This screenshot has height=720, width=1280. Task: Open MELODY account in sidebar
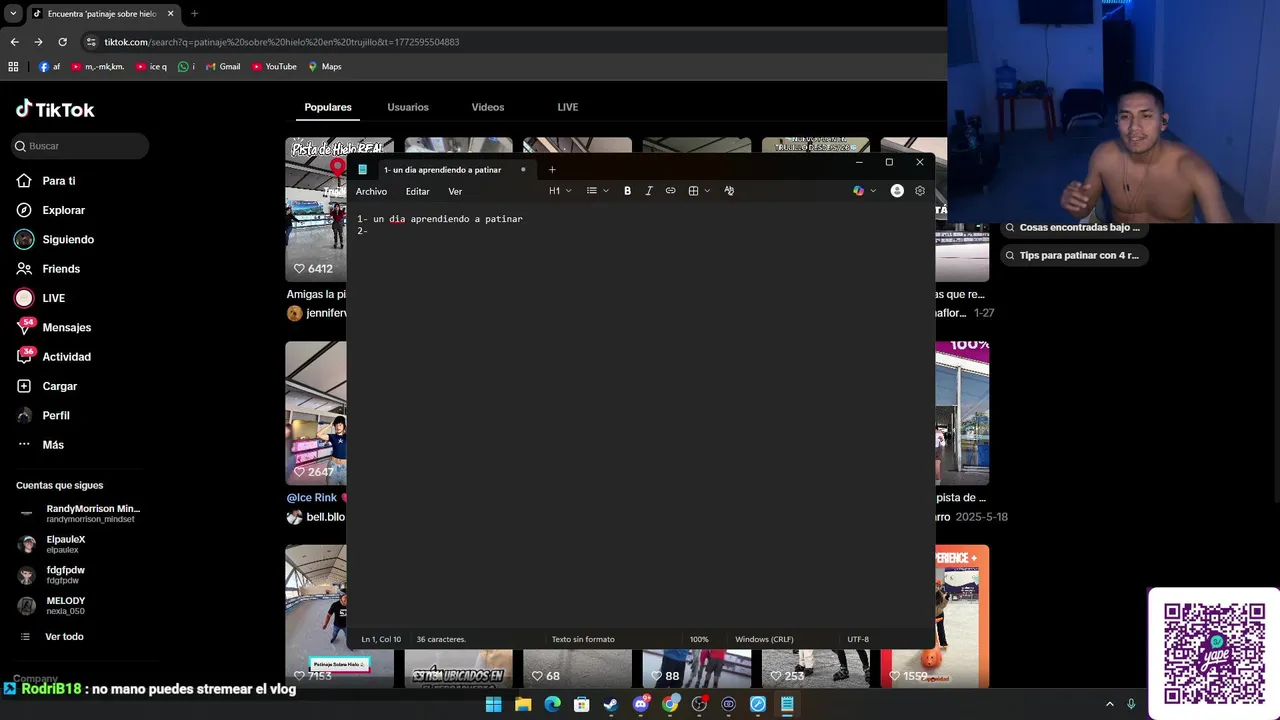[x=66, y=606]
